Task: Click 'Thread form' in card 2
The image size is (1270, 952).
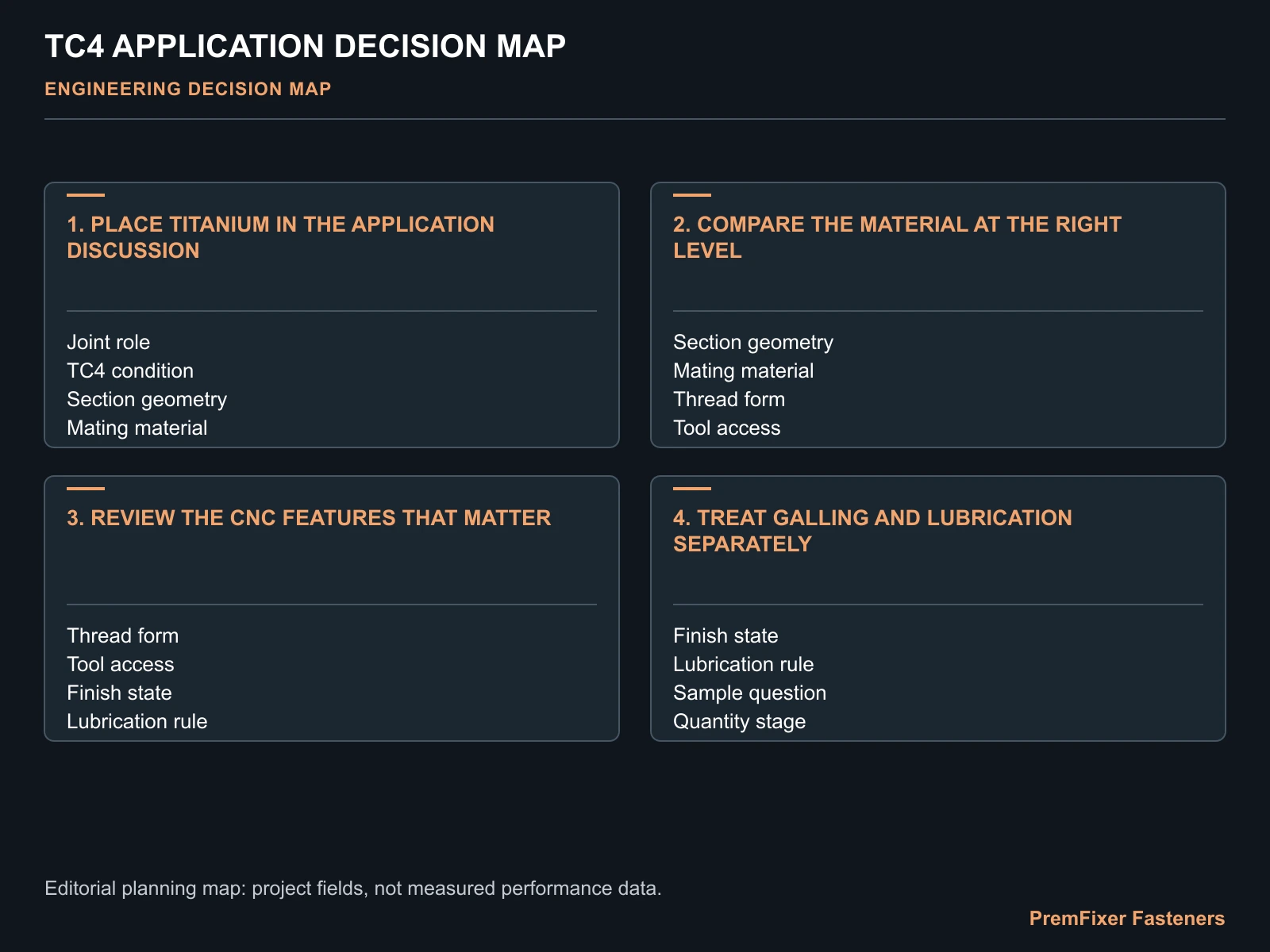Action: pyautogui.click(x=729, y=399)
